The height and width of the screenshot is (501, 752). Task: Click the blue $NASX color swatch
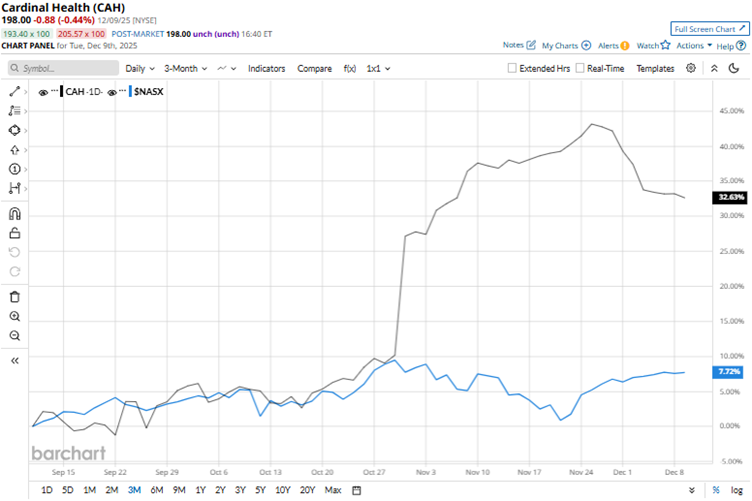coord(130,92)
